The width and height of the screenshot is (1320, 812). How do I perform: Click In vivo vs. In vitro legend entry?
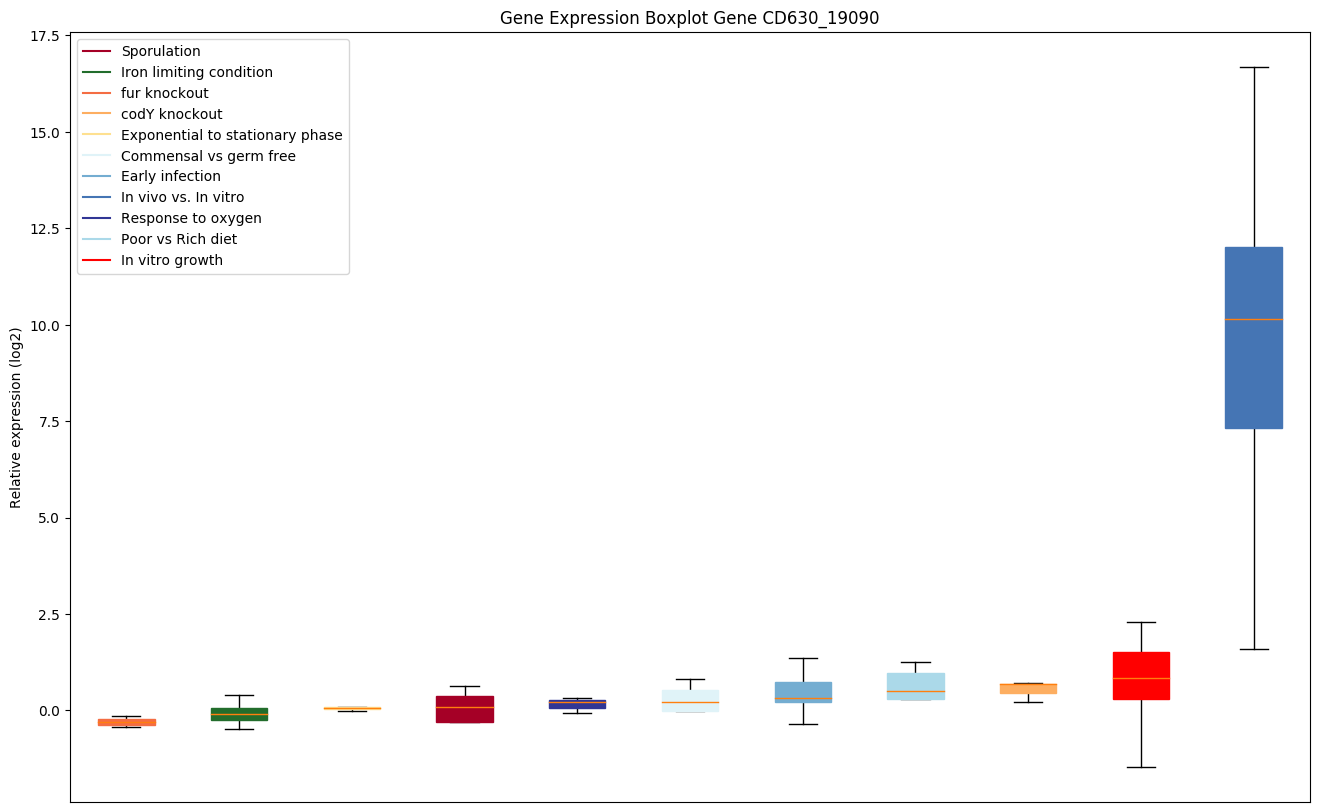[182, 198]
